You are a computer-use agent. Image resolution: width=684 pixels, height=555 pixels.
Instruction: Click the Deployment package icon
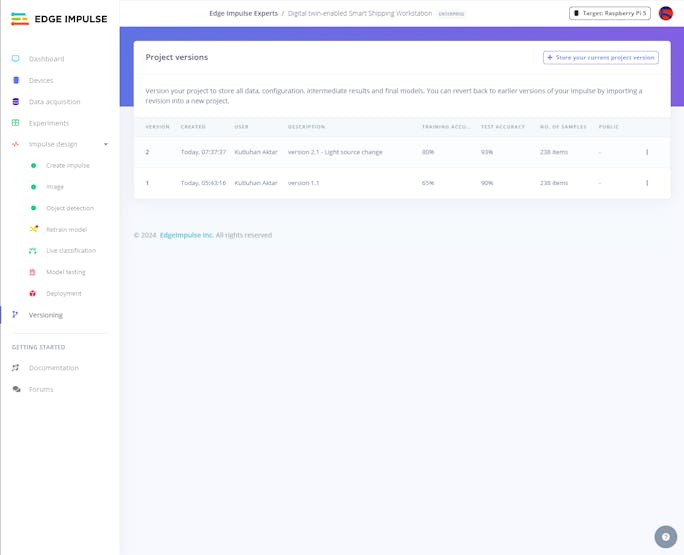(x=33, y=294)
